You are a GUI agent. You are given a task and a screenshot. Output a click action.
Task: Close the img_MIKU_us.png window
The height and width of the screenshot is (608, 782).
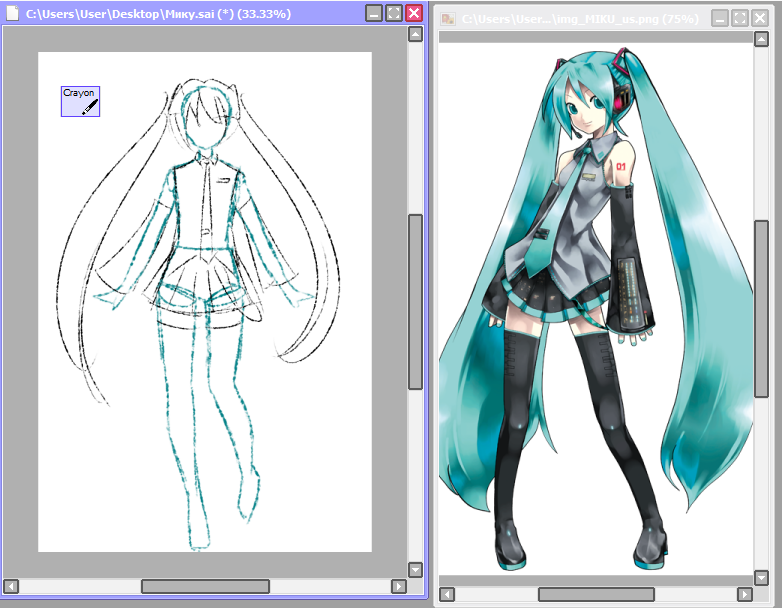[760, 19]
